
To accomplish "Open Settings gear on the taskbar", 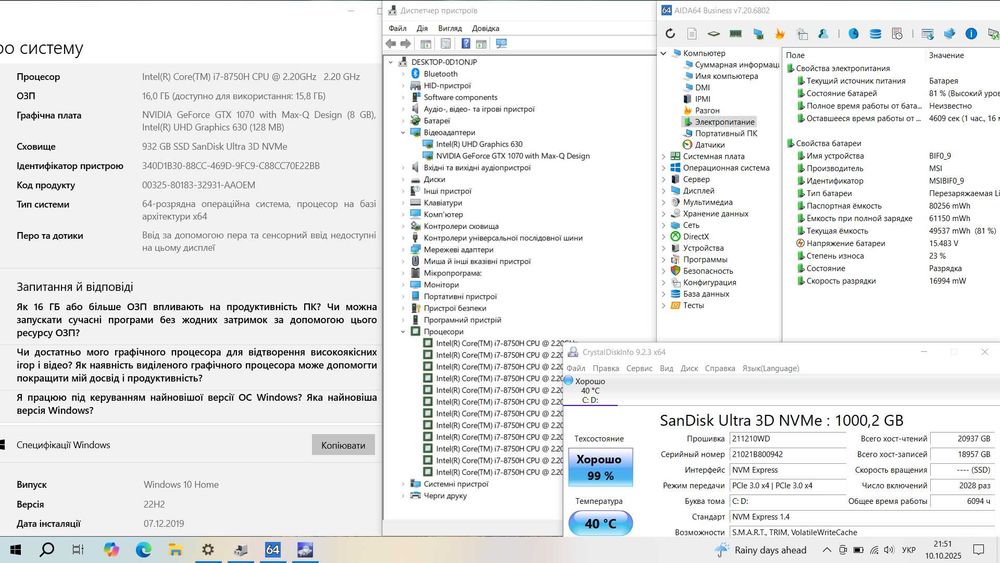I will click(x=208, y=550).
